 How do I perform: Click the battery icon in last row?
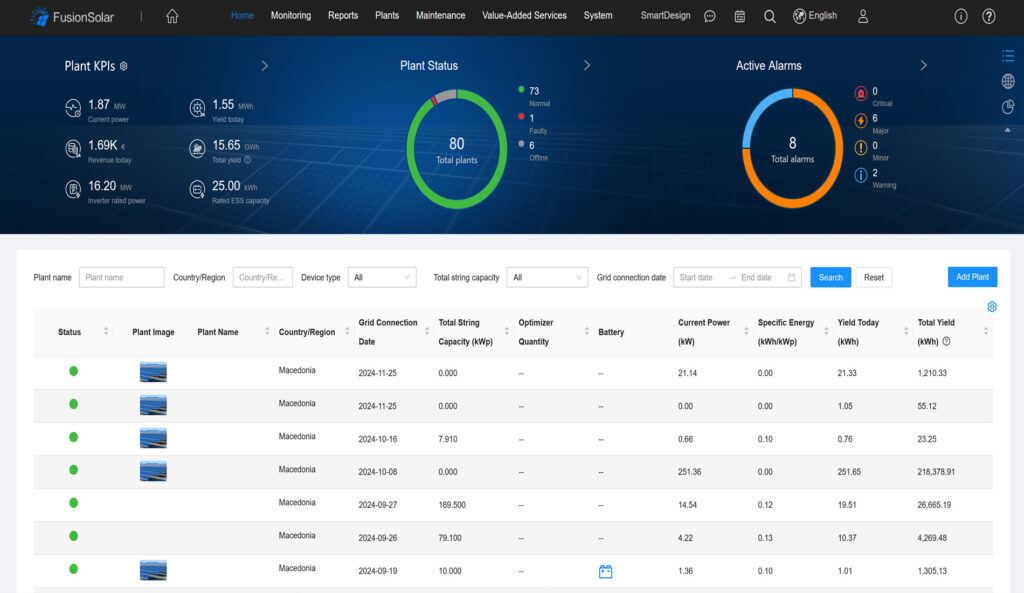pos(605,572)
